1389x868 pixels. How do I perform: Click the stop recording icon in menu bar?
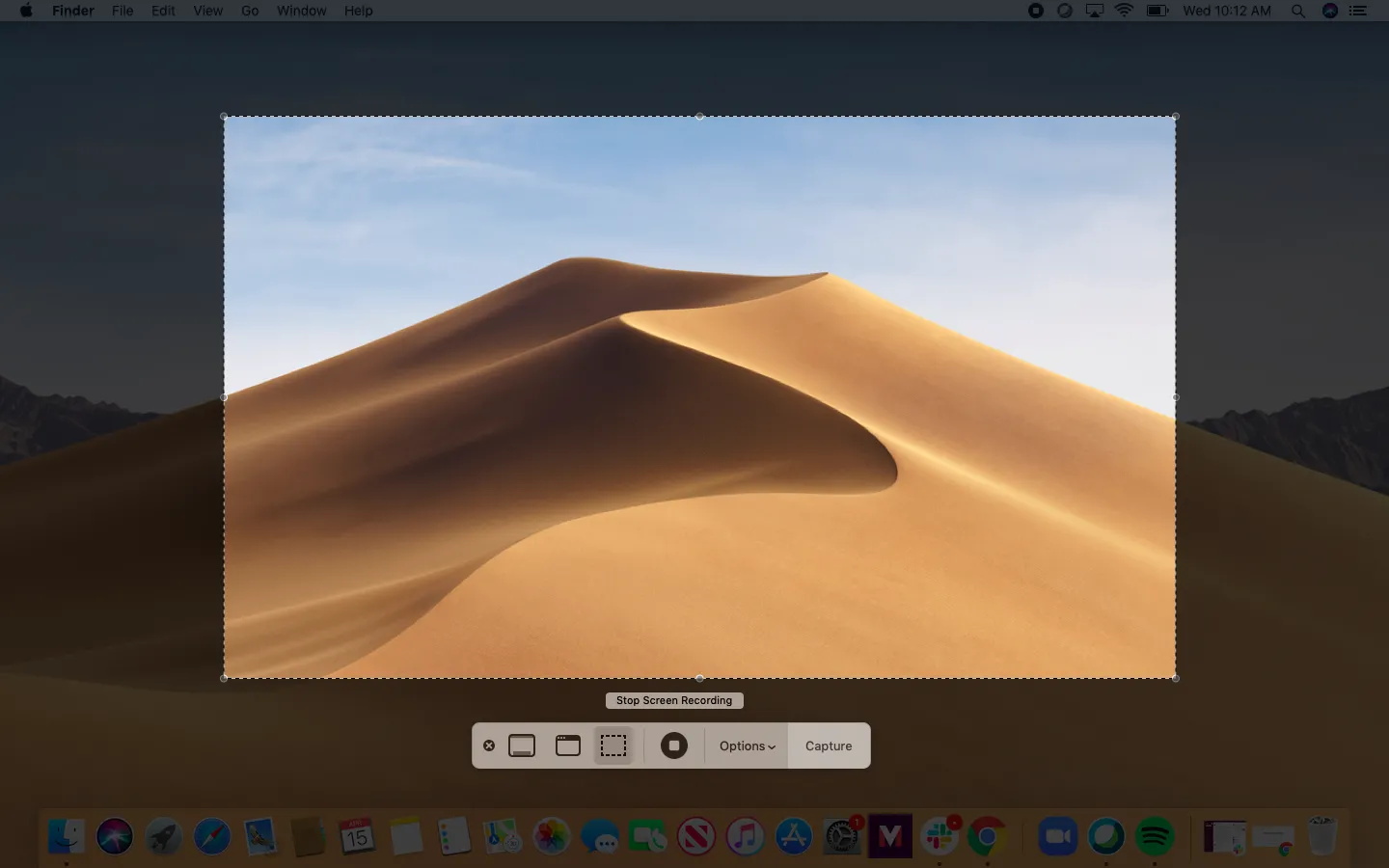tap(1036, 11)
